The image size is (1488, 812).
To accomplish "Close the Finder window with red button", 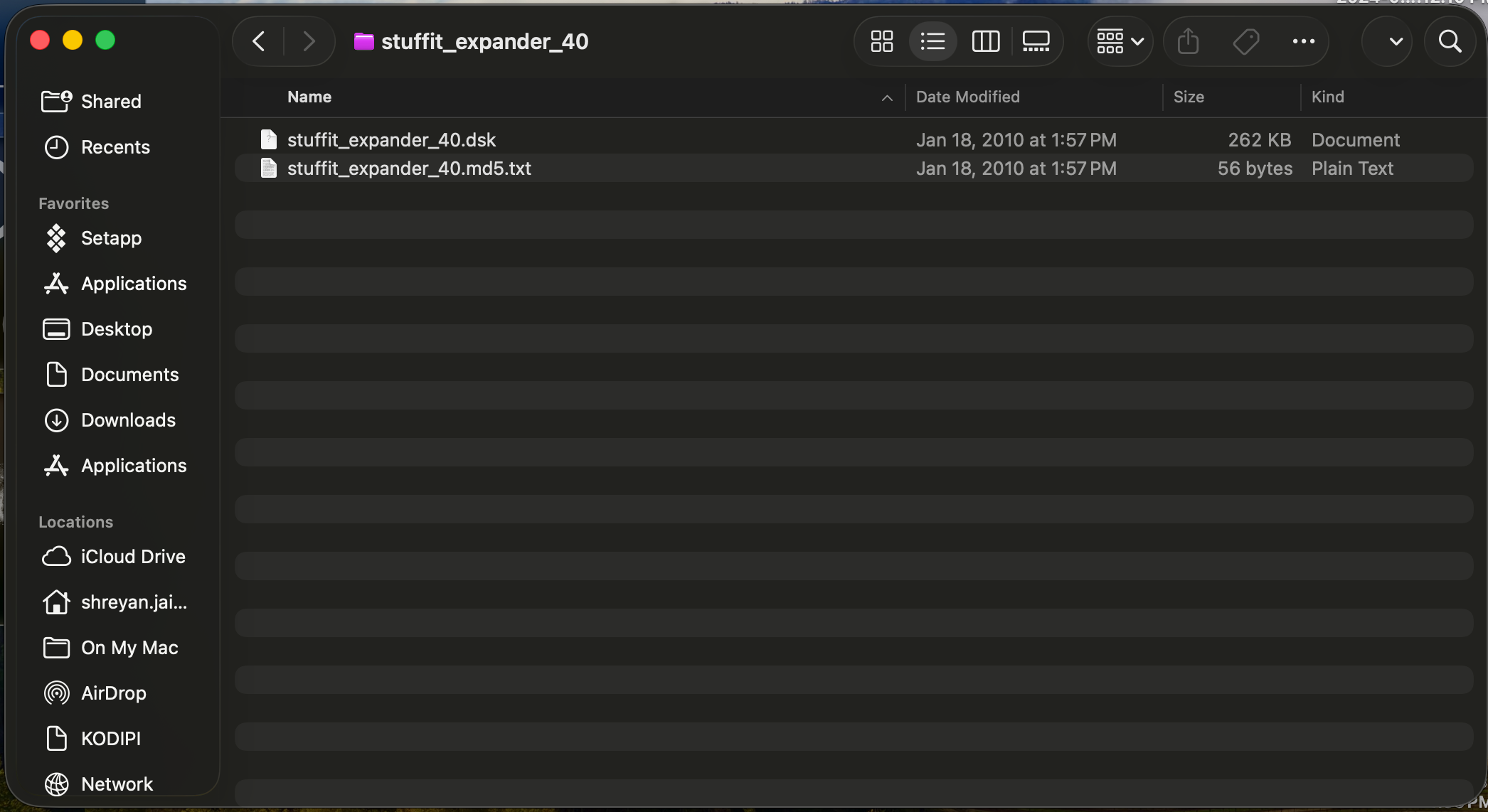I will (40, 40).
